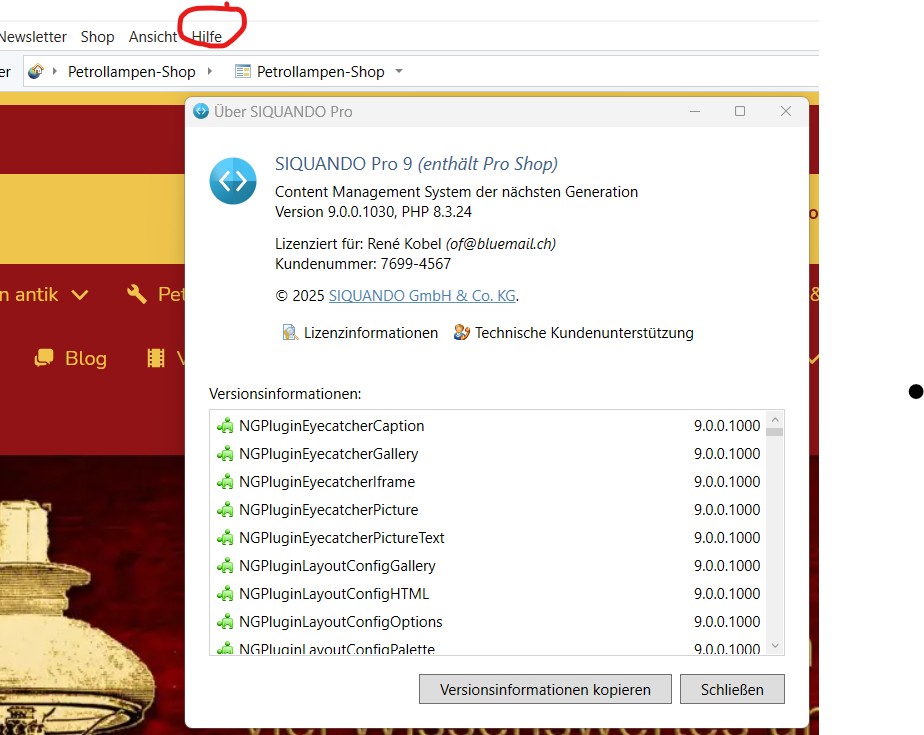The width and height of the screenshot is (924, 735).
Task: Close the Über SIQUANDO Pro dialog
Action: (x=786, y=111)
